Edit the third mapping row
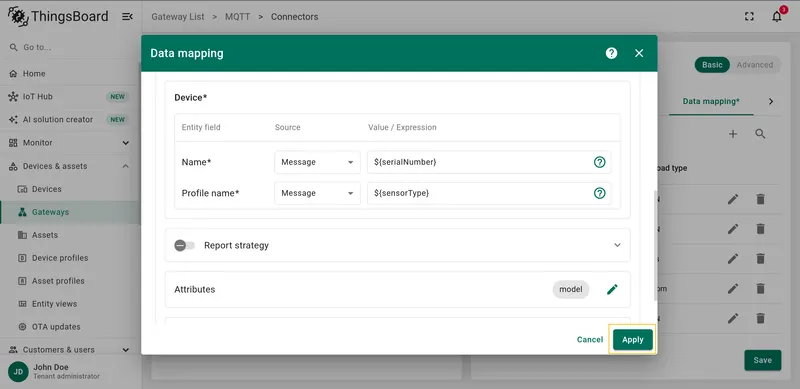800x389 pixels. (x=733, y=259)
